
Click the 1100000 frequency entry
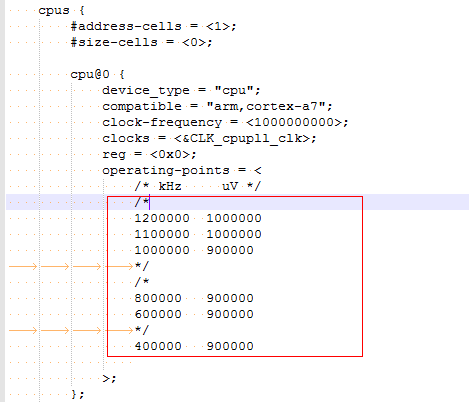(x=162, y=234)
